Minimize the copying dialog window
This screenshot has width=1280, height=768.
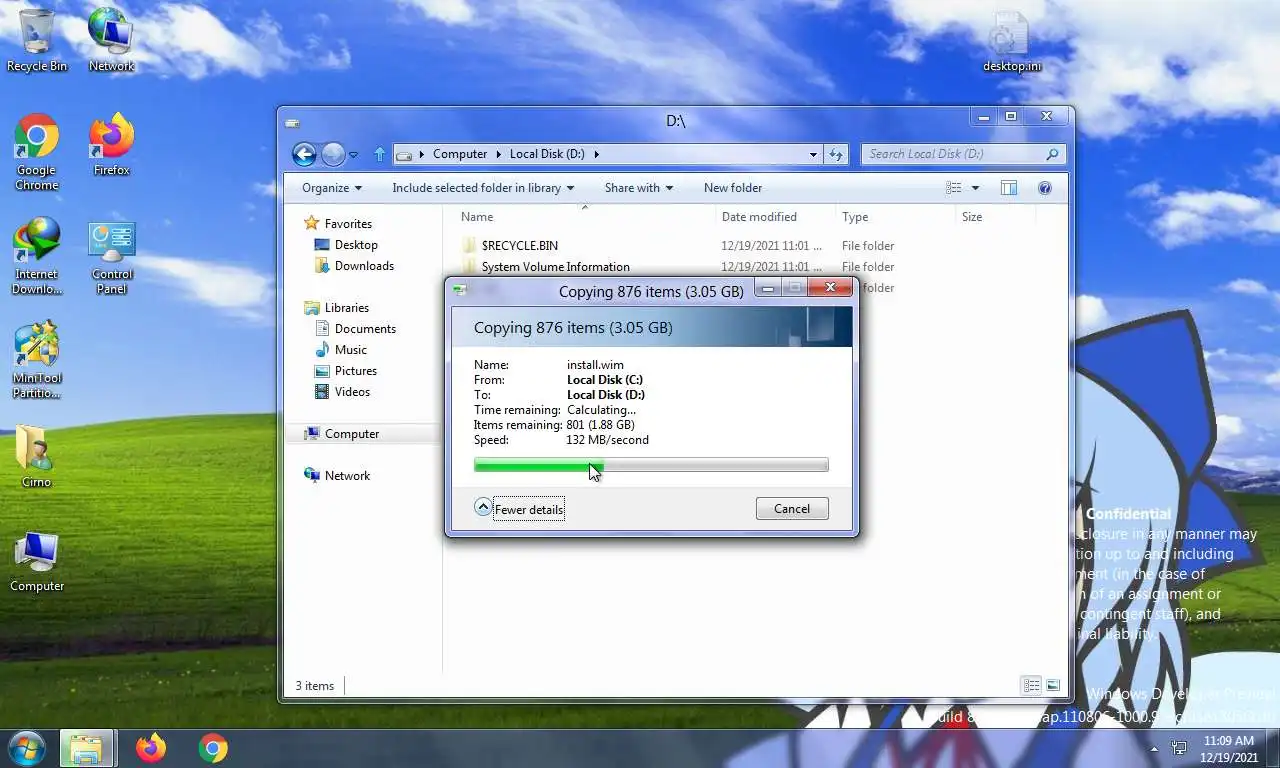click(768, 289)
